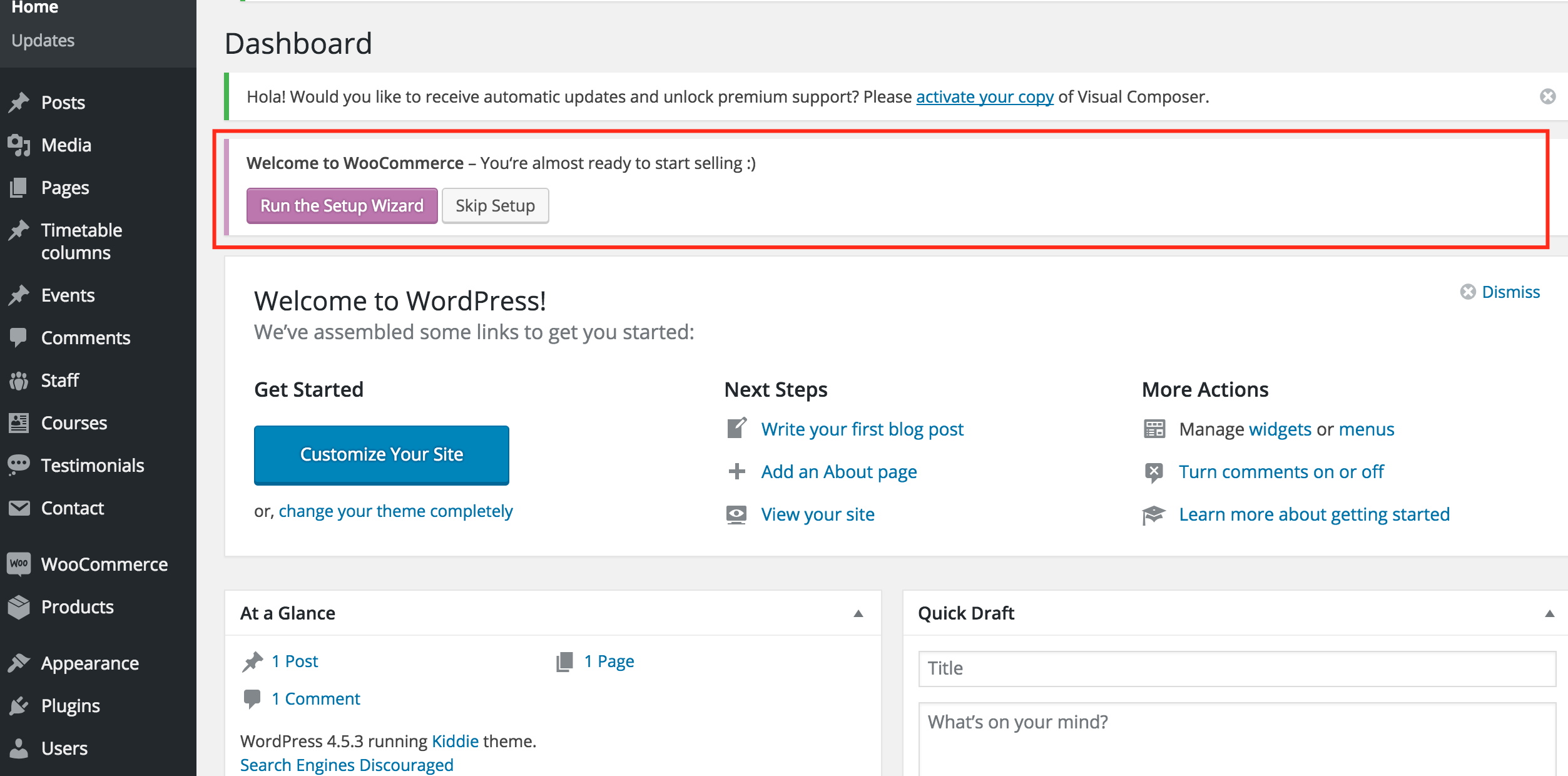The width and height of the screenshot is (1568, 776).
Task: Open the 1 Page link
Action: [609, 662]
